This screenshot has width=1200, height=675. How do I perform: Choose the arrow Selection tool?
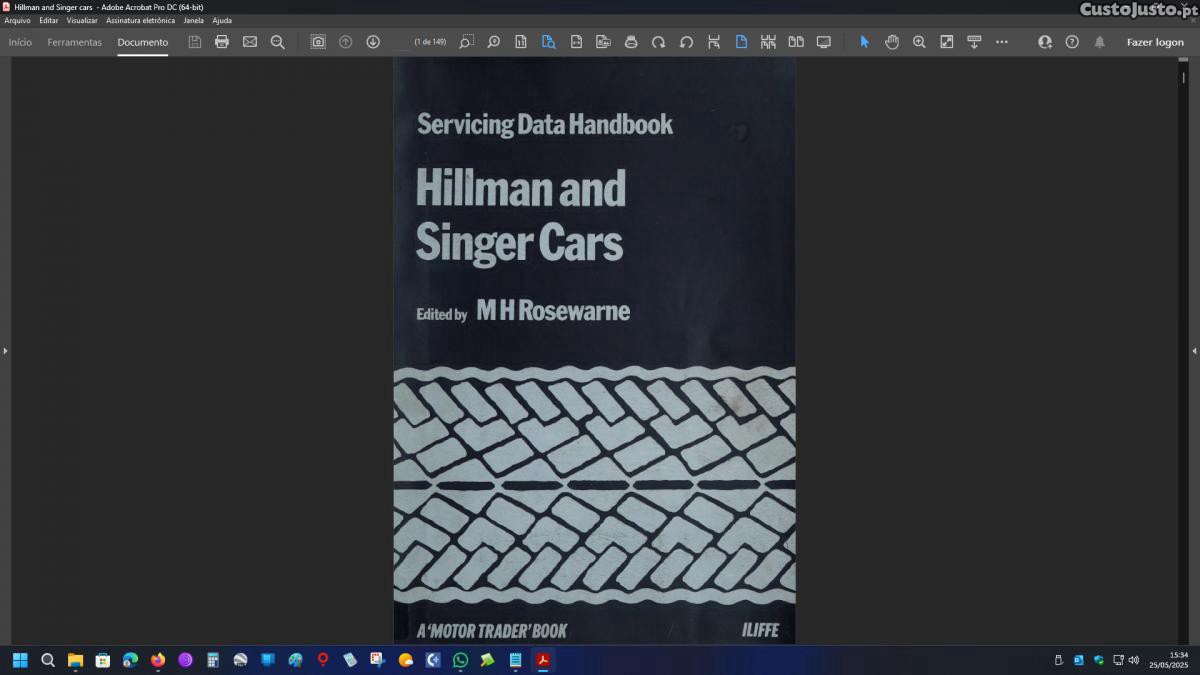[x=865, y=42]
